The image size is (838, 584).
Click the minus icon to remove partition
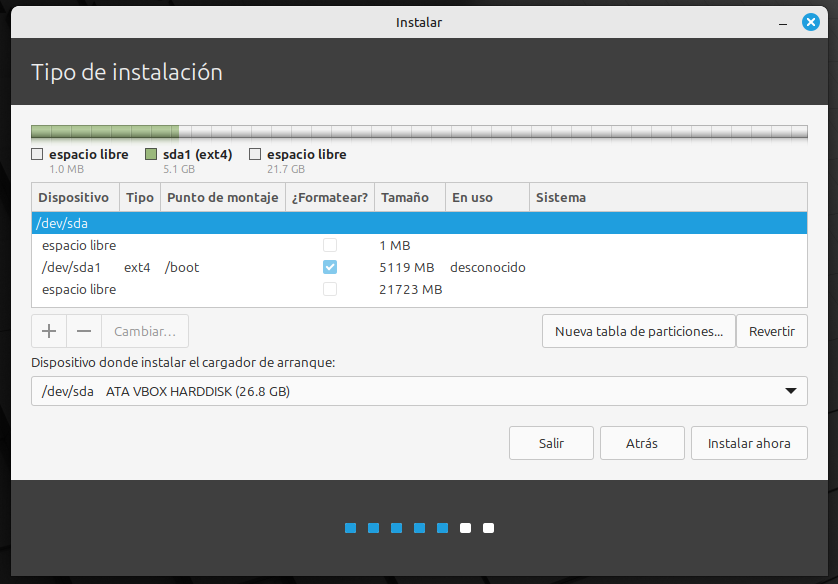(84, 331)
